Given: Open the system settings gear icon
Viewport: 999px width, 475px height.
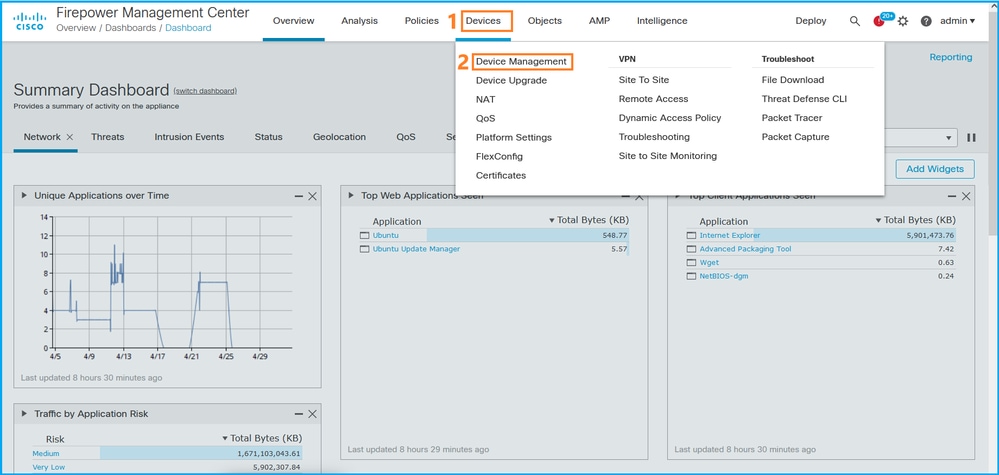Looking at the screenshot, I should coord(903,21).
